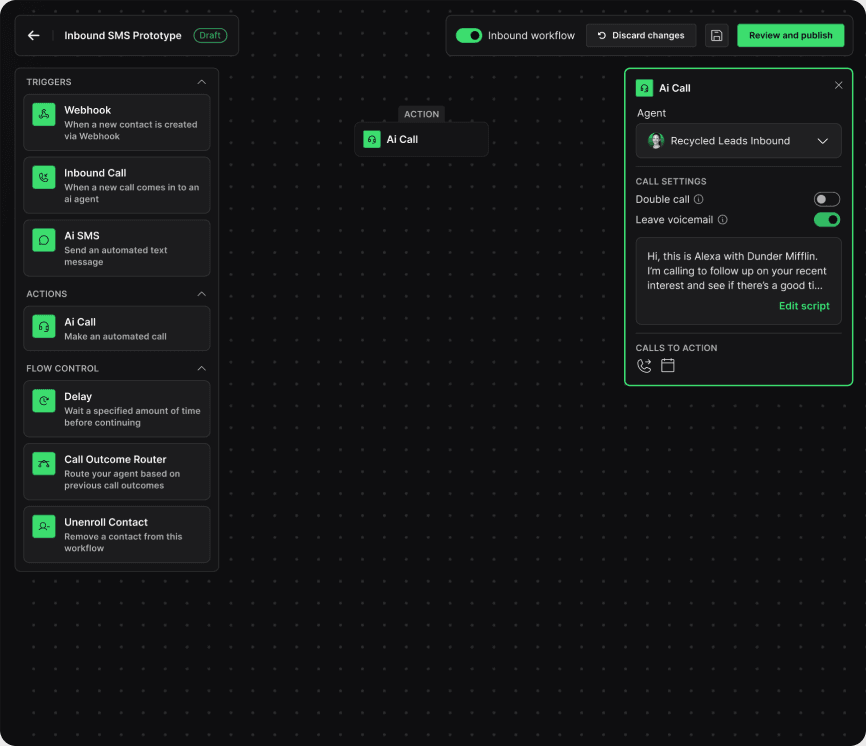The image size is (866, 746).
Task: Go back using the left arrow icon
Action: (34, 35)
